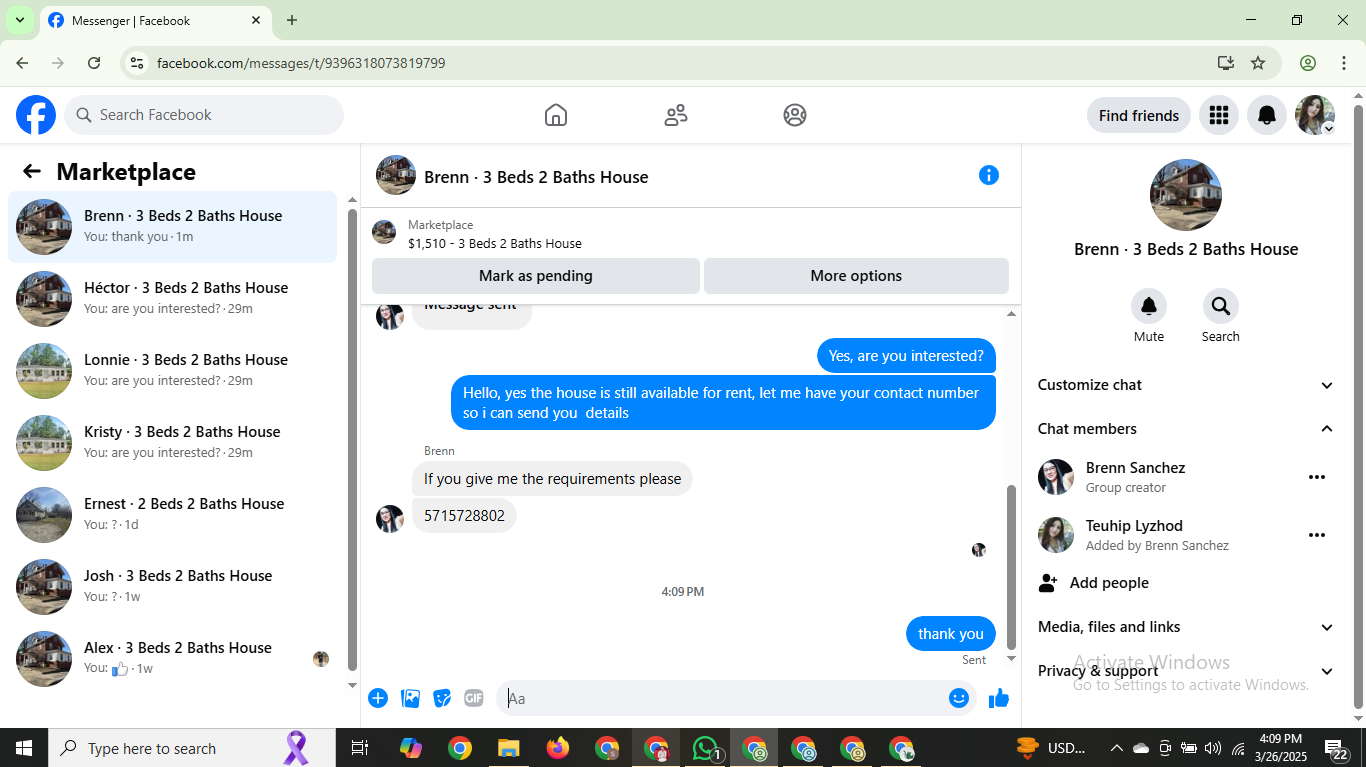Viewport: 1366px width, 767px height.
Task: Send a thumbs-up like
Action: [x=999, y=698]
